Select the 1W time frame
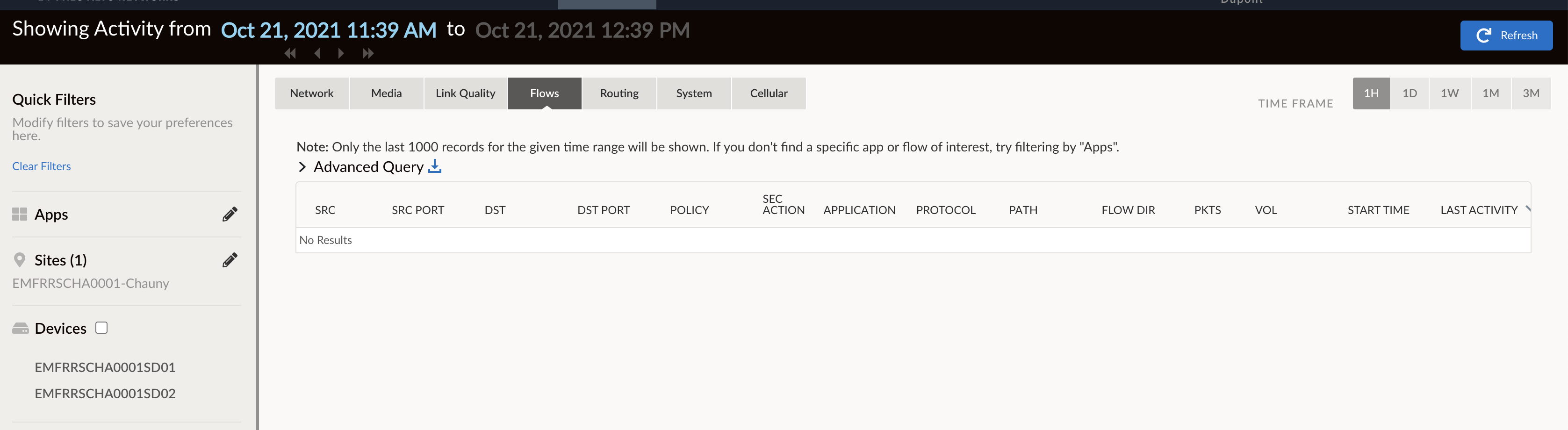 tap(1449, 93)
